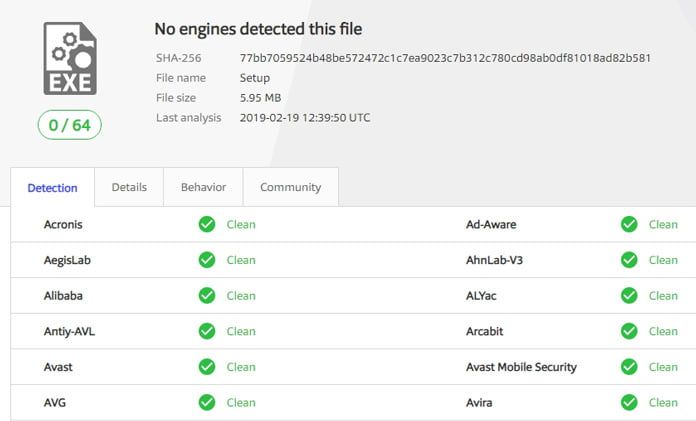Click the File name label
This screenshot has height=421, width=696.
point(181,78)
